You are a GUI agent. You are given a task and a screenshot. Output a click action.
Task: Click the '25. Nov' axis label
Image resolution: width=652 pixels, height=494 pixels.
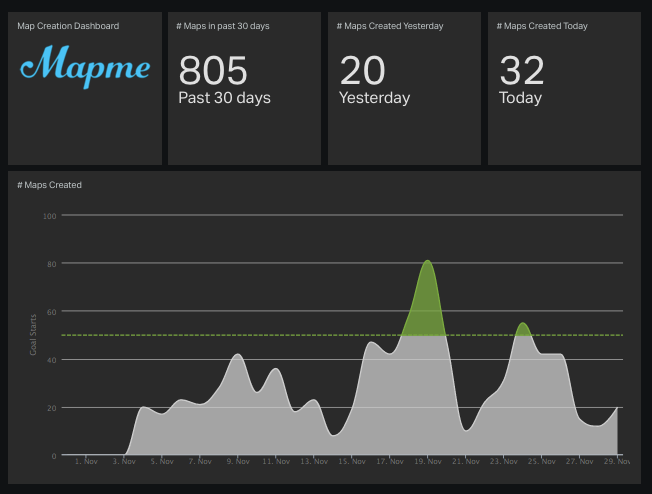(542, 461)
